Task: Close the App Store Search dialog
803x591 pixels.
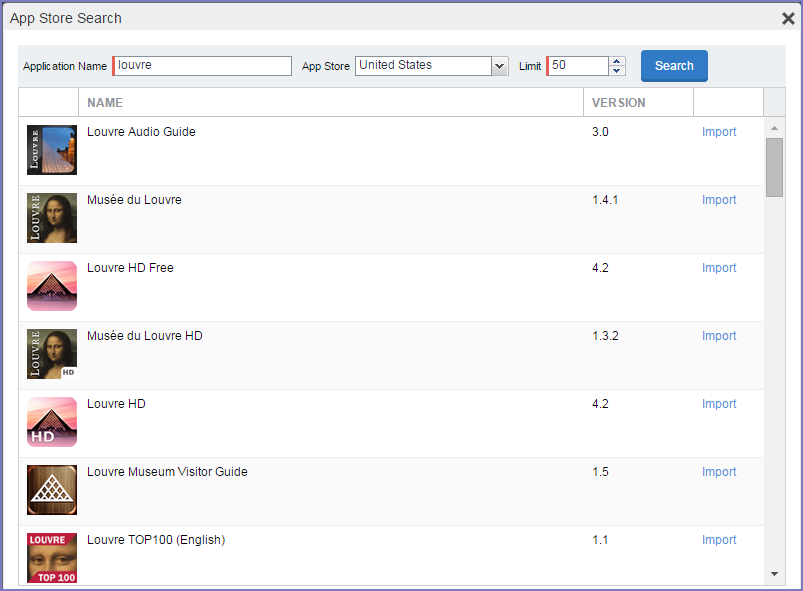Action: pos(788,18)
